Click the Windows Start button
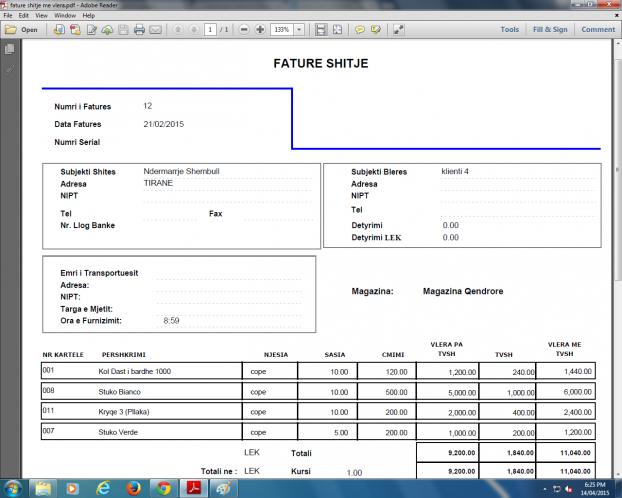This screenshot has height=498, width=622. 14,488
